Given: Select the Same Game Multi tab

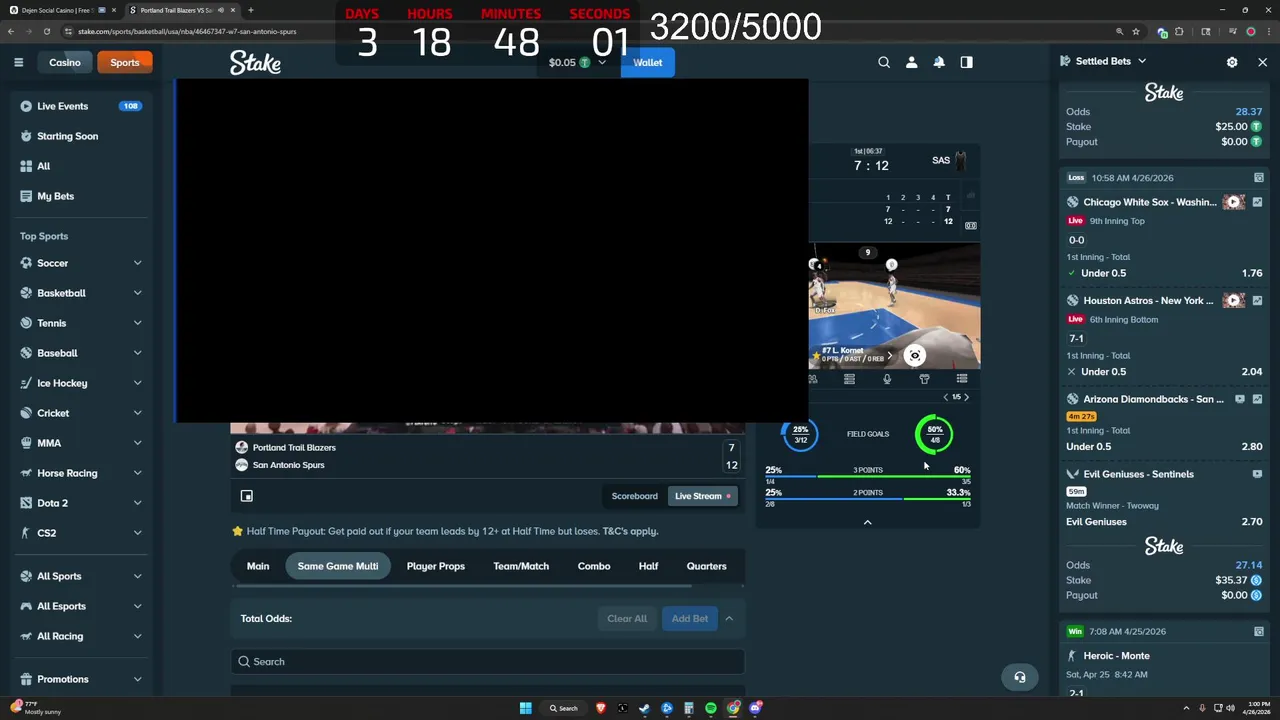Looking at the screenshot, I should click(338, 566).
